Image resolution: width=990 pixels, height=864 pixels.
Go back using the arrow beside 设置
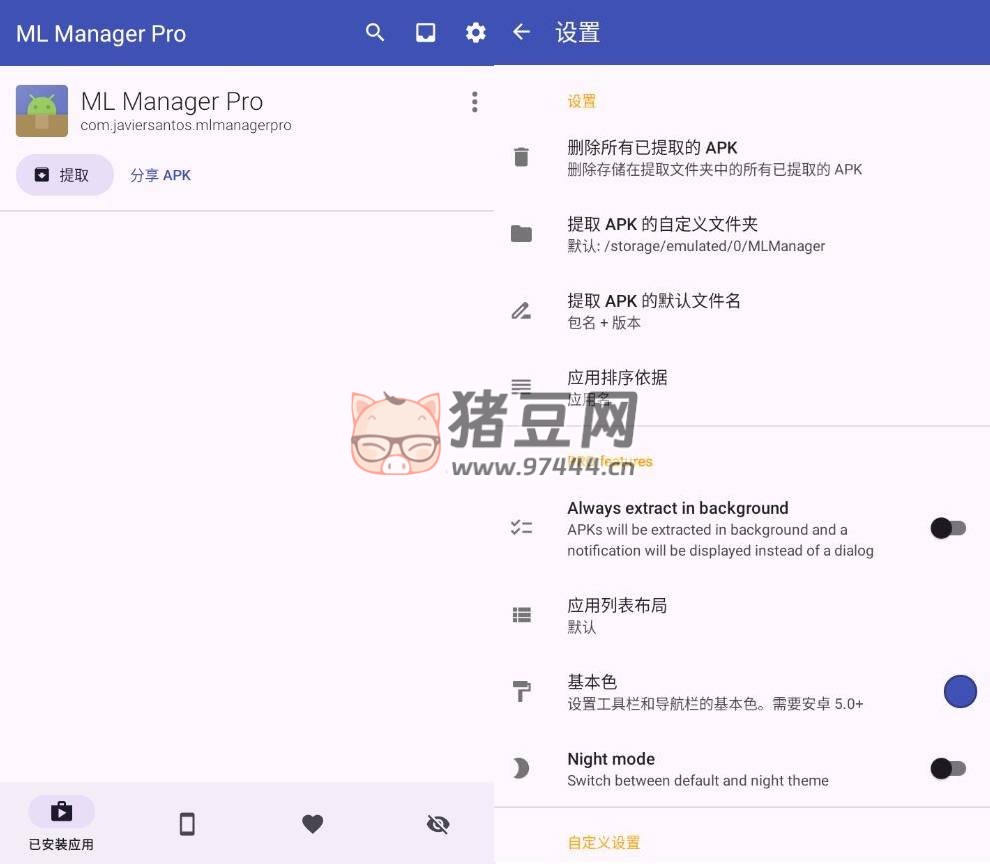(x=522, y=32)
